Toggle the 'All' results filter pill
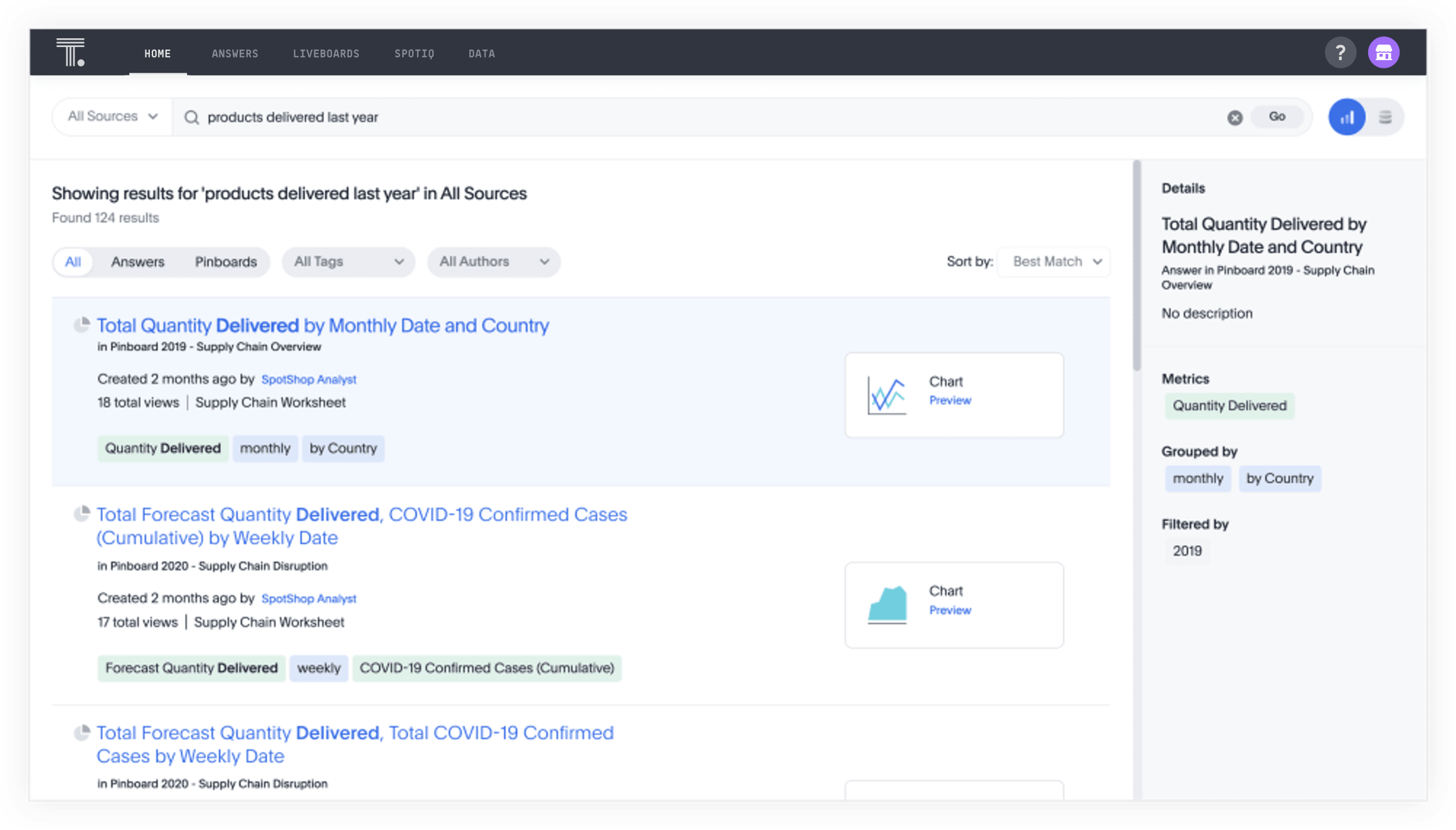 click(x=73, y=262)
